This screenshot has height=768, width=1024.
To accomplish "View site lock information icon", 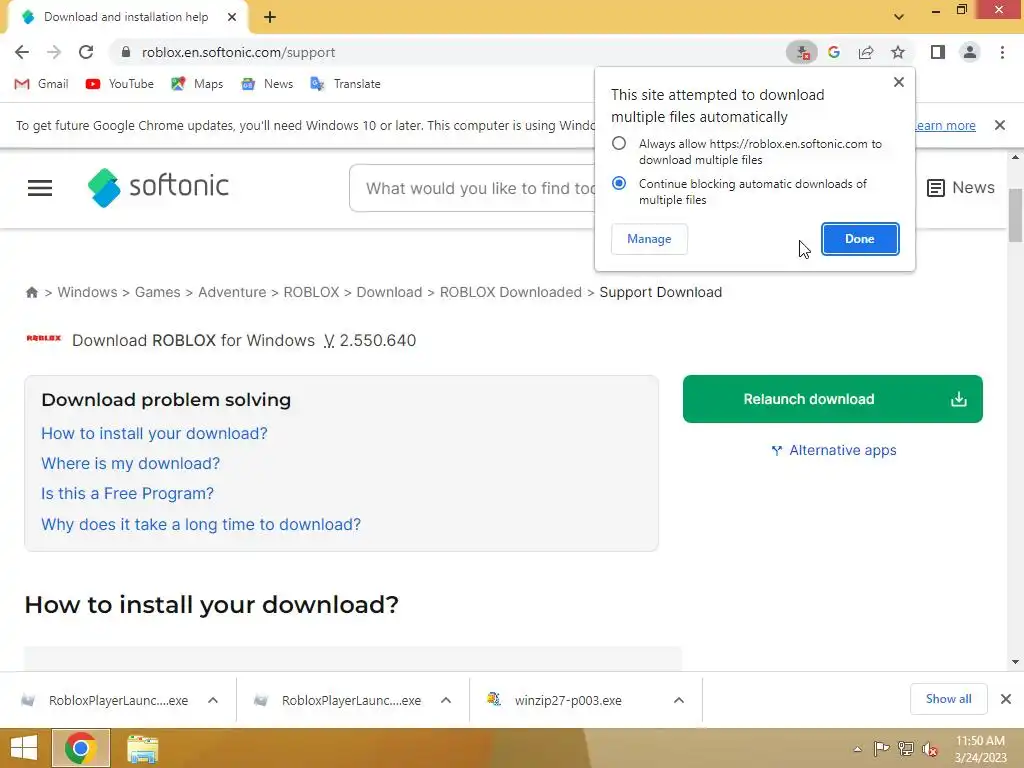I will (x=126, y=52).
